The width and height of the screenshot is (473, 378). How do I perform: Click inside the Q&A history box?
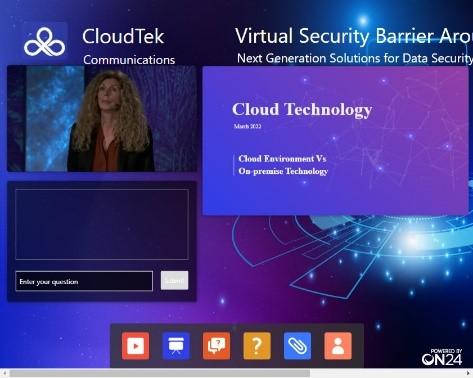pos(102,224)
